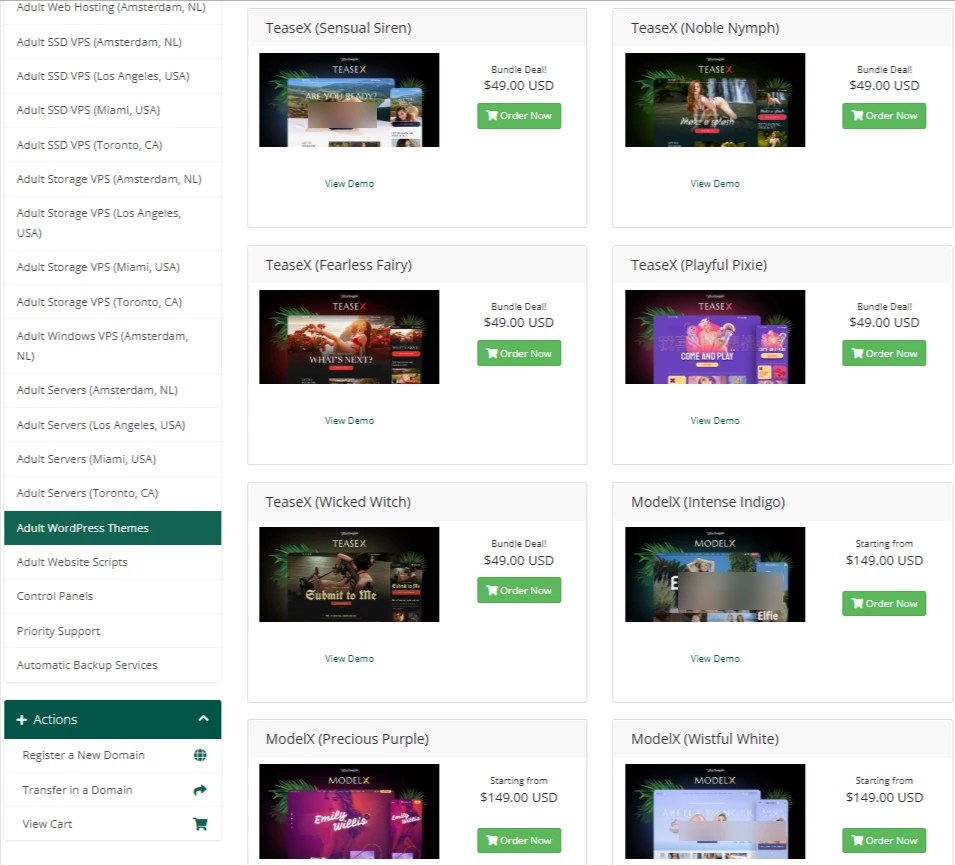
Task: Click the Fearless Fairy preview thumbnail
Action: 349,337
